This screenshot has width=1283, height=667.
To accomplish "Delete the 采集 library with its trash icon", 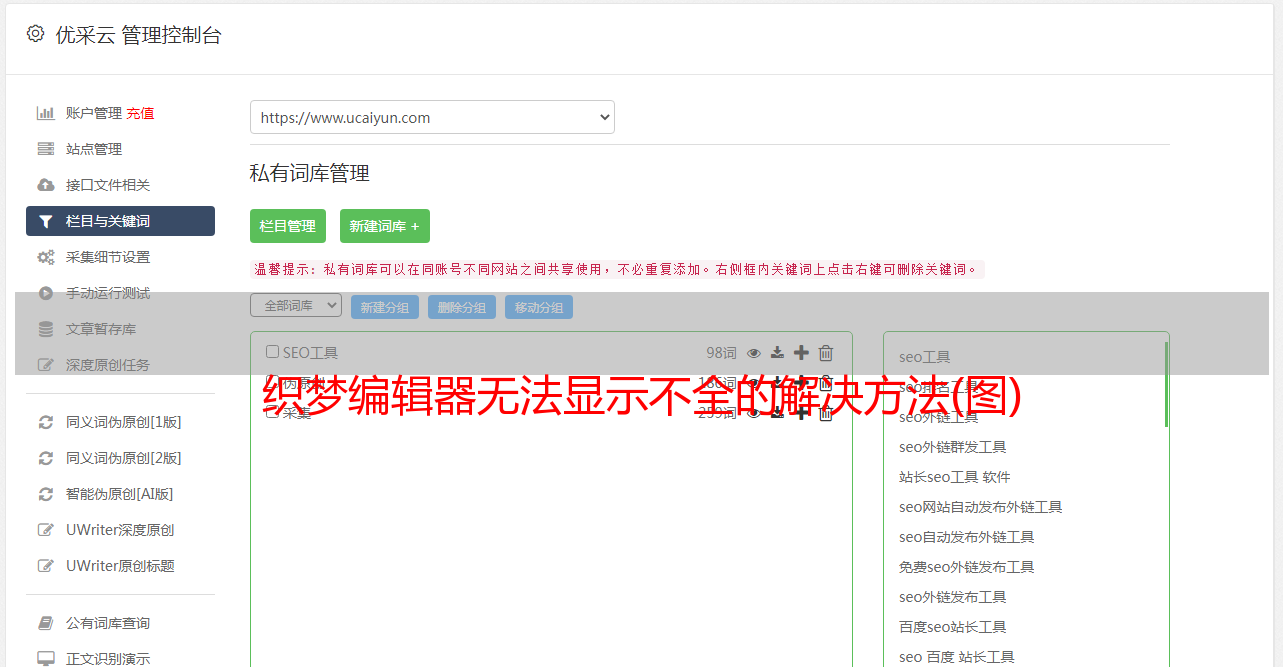I will click(826, 413).
